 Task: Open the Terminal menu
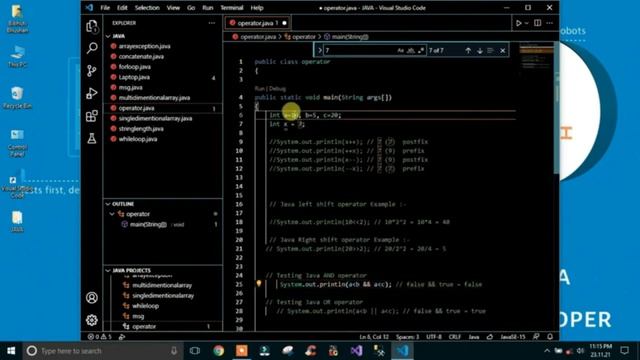click(x=232, y=8)
